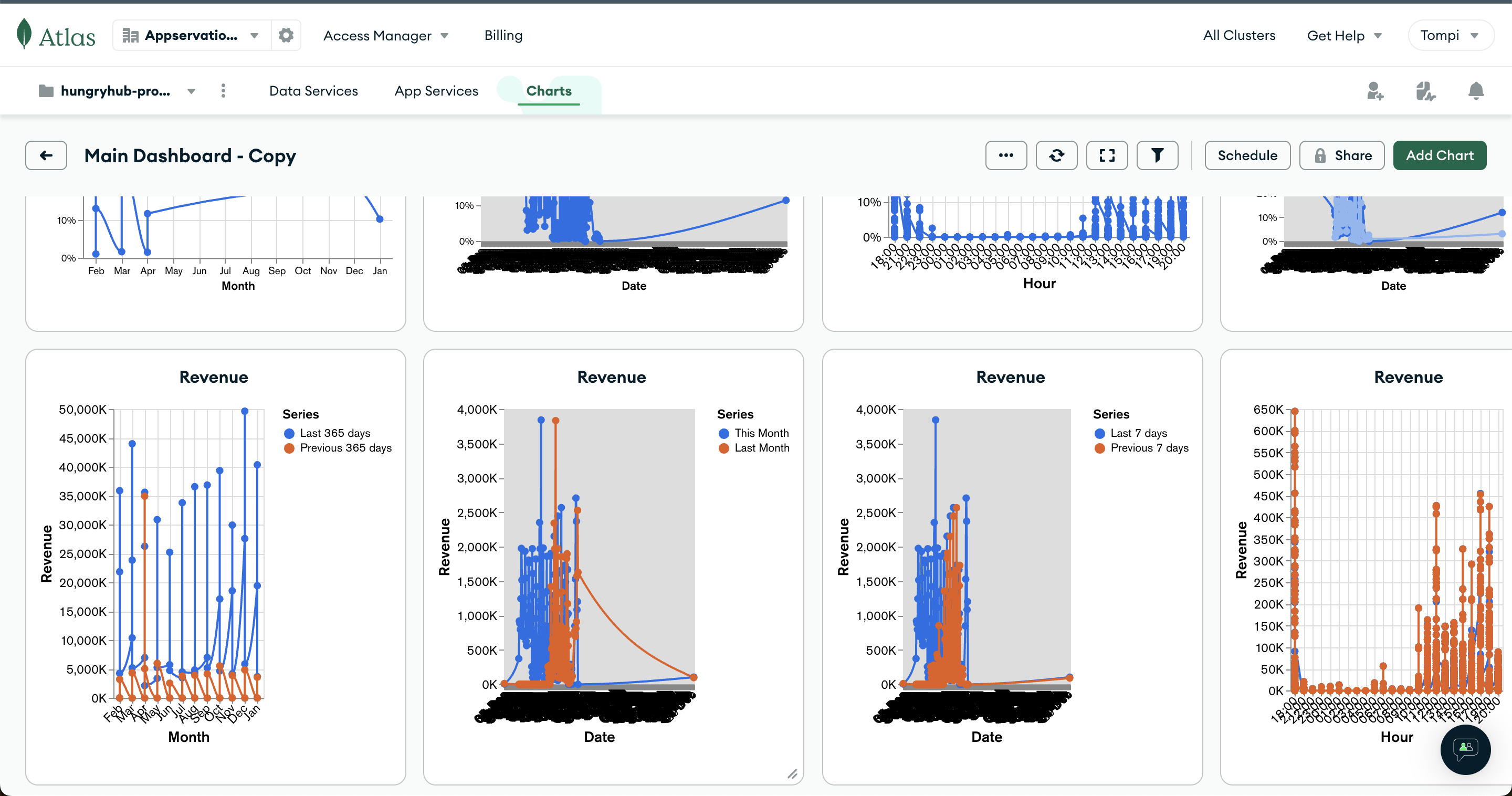The image size is (1512, 796).
Task: Open dashboard filters funnel icon
Action: click(1157, 155)
